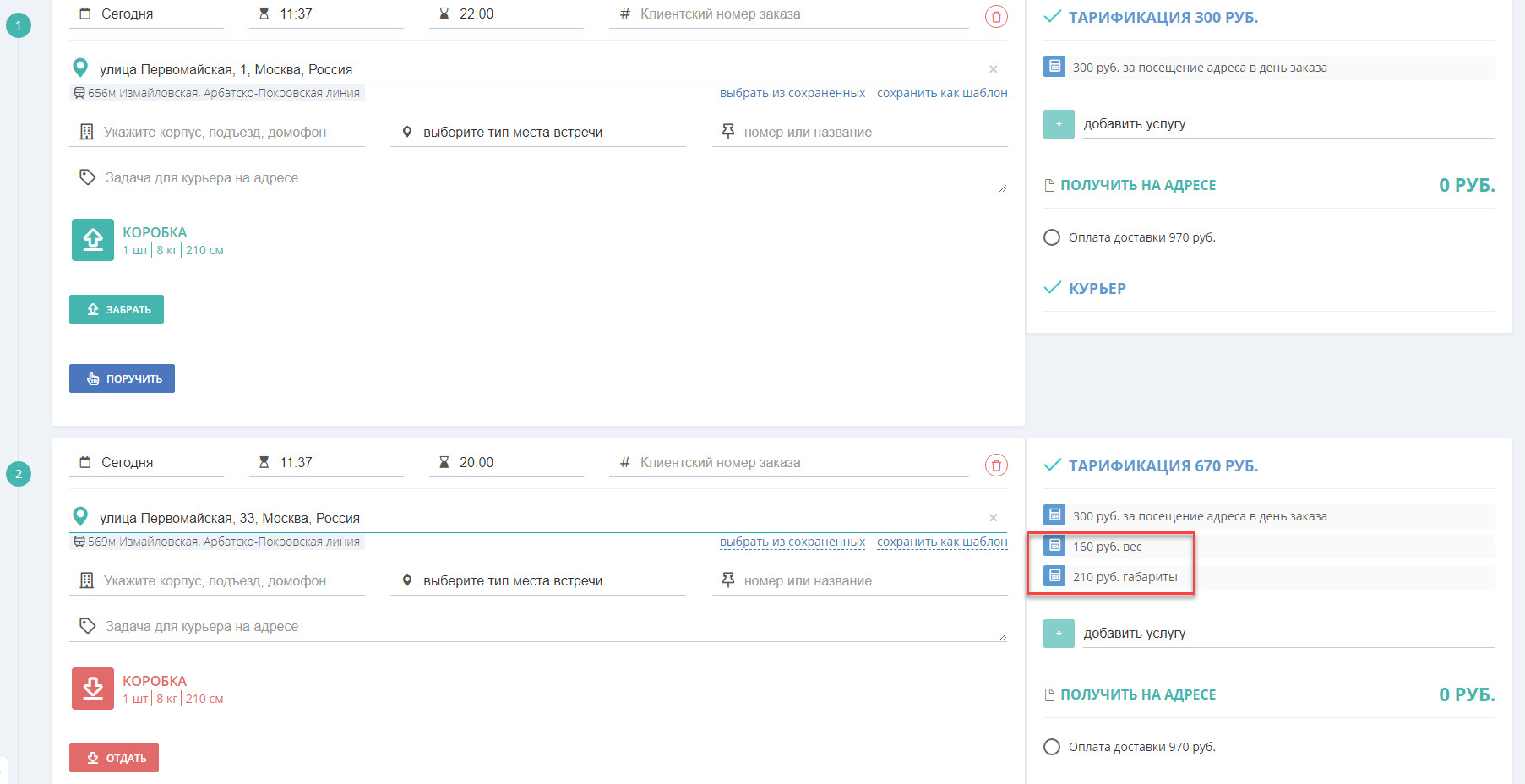Focus Клиентский номер заказа field in order 2
The image size is (1525, 784).
789,463
